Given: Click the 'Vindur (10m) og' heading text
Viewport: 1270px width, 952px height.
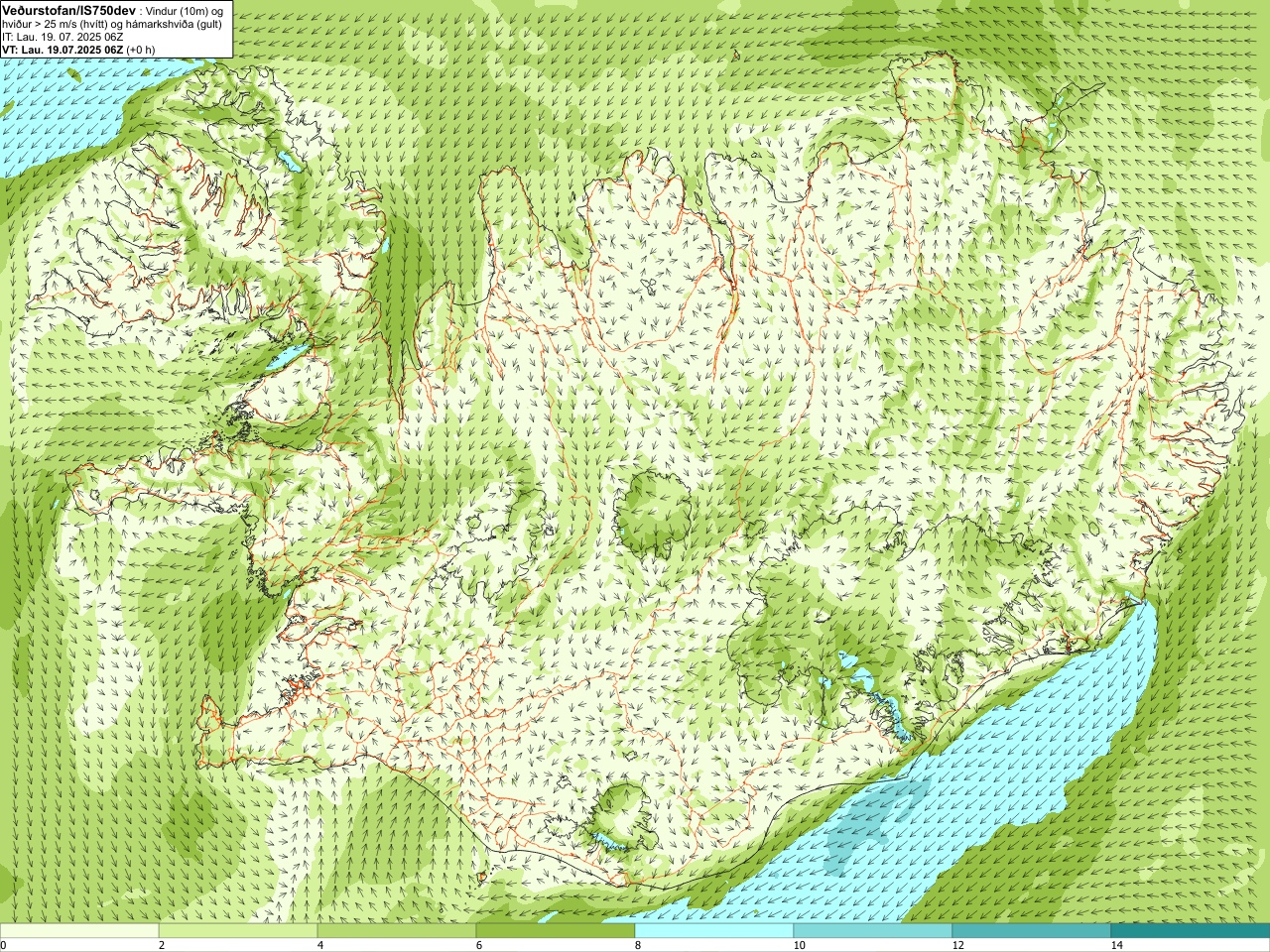Looking at the screenshot, I should point(185,10).
